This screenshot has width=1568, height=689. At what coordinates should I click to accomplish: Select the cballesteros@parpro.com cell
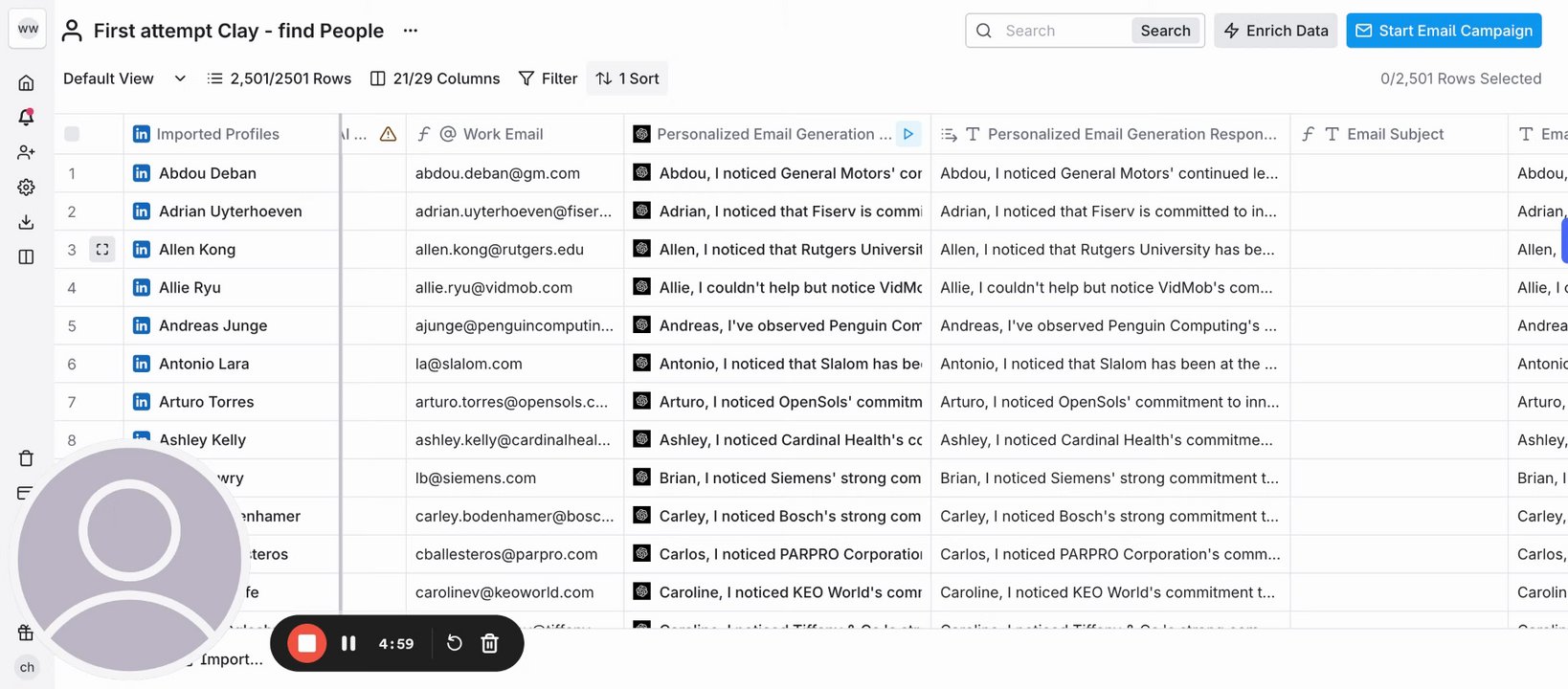pos(515,555)
